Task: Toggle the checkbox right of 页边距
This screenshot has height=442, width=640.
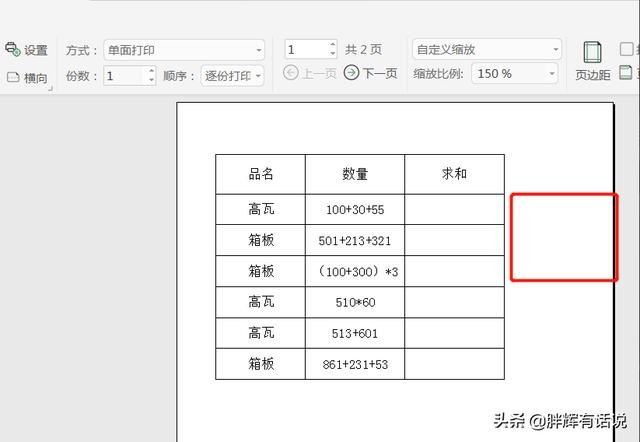Action: click(626, 48)
